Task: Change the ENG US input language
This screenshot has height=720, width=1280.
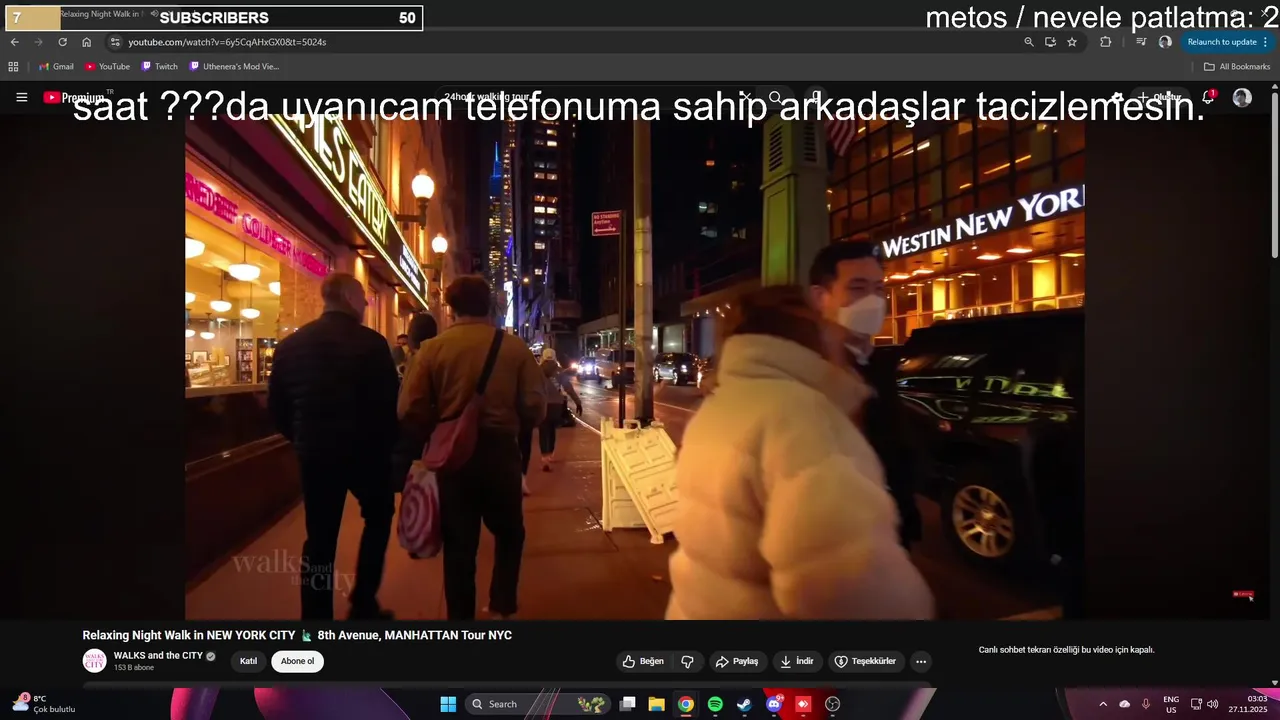Action: [1171, 704]
